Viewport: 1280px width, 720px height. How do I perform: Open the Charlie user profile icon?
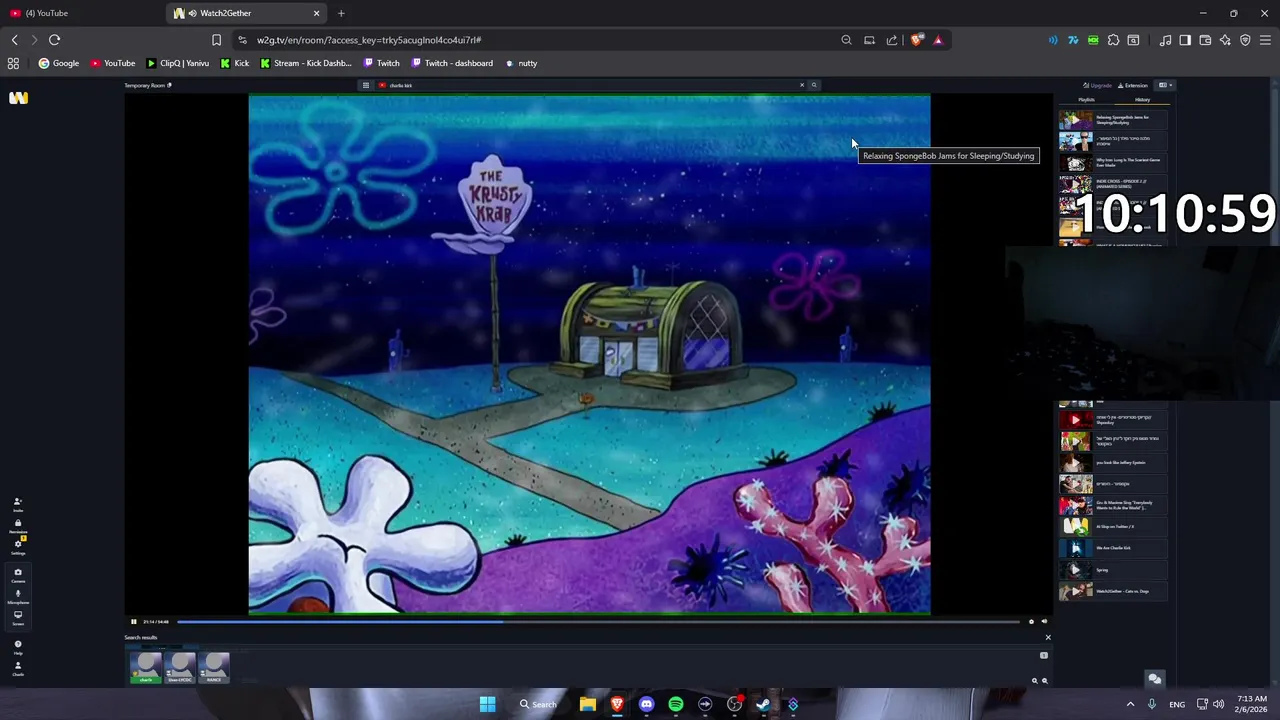17,668
